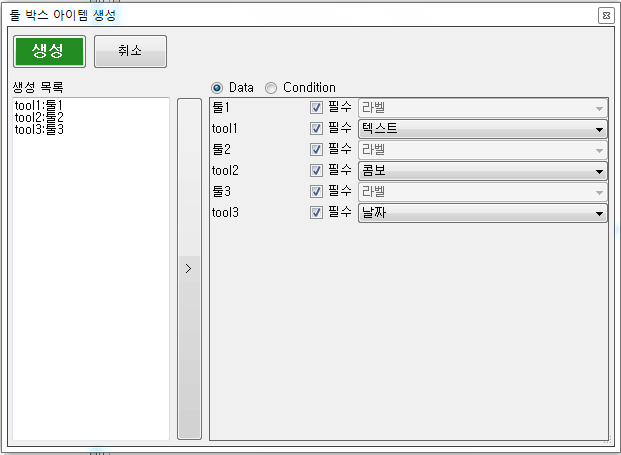Open disabled 라벨 dropdown in 툴2 row
The width and height of the screenshot is (621, 455).
[x=482, y=150]
